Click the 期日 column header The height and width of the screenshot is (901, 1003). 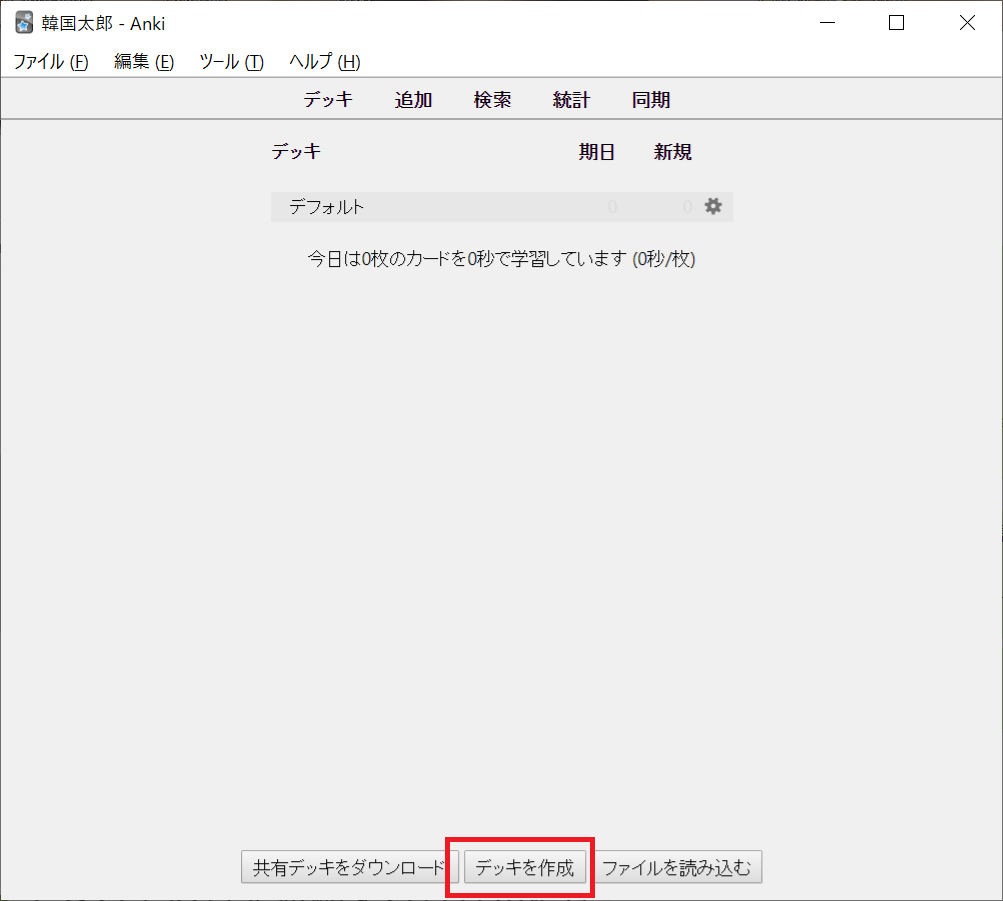[x=597, y=152]
